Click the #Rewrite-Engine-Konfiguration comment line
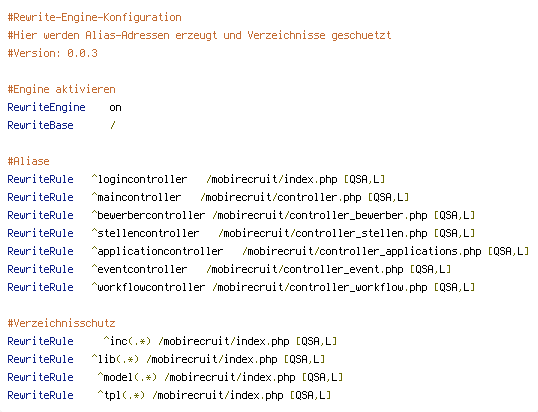 coord(94,17)
